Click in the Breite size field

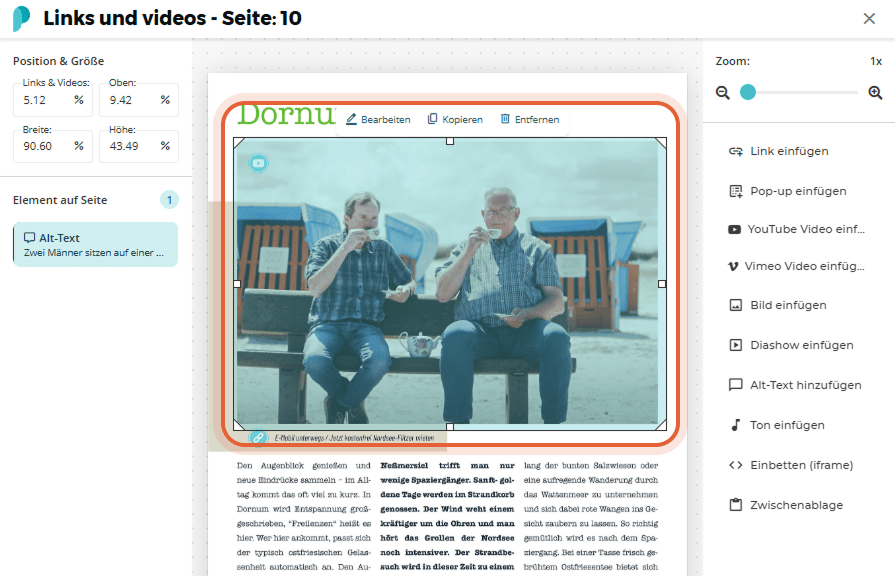click(53, 146)
